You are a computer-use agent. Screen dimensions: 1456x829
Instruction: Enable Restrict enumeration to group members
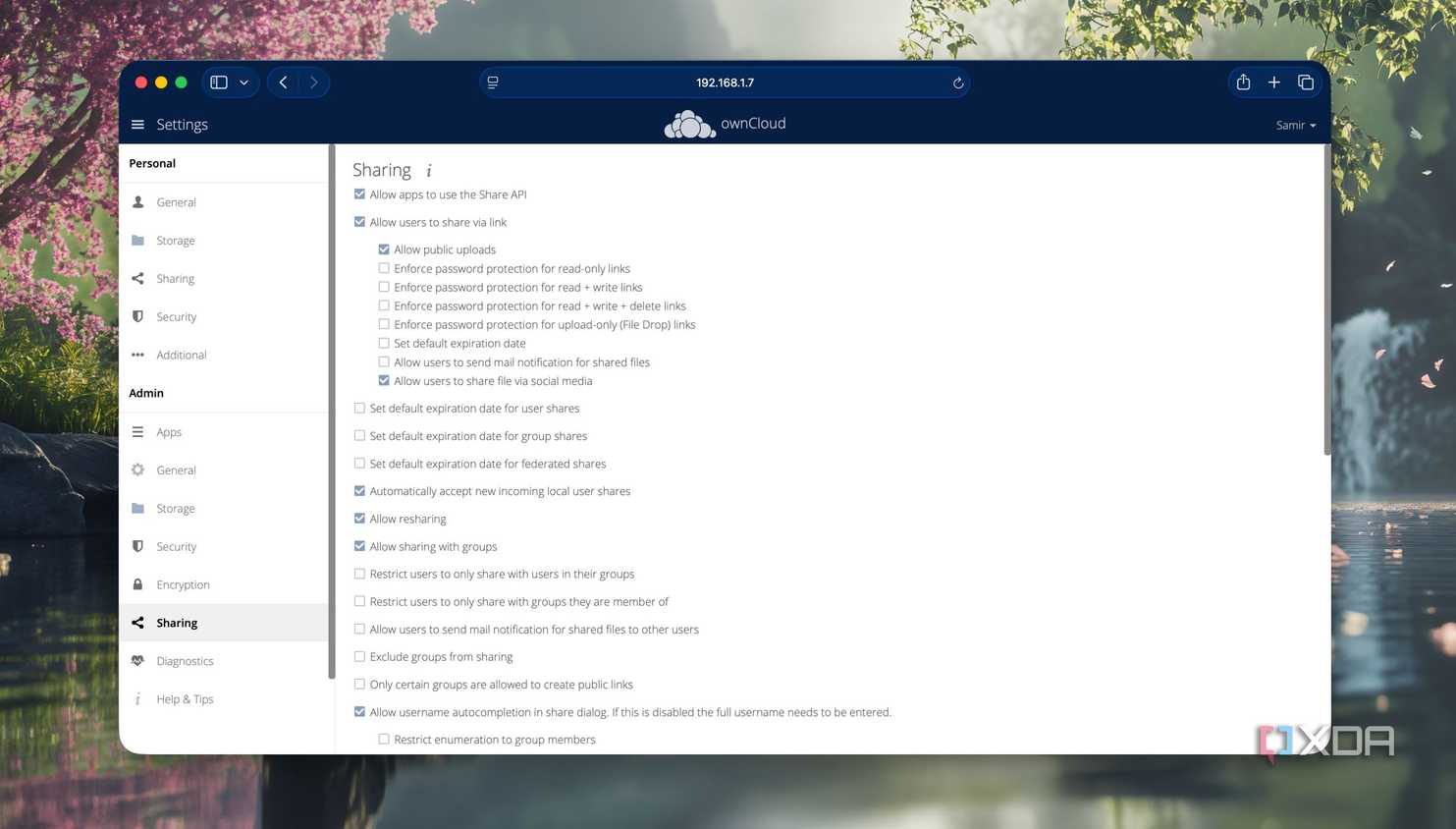pyautogui.click(x=384, y=740)
